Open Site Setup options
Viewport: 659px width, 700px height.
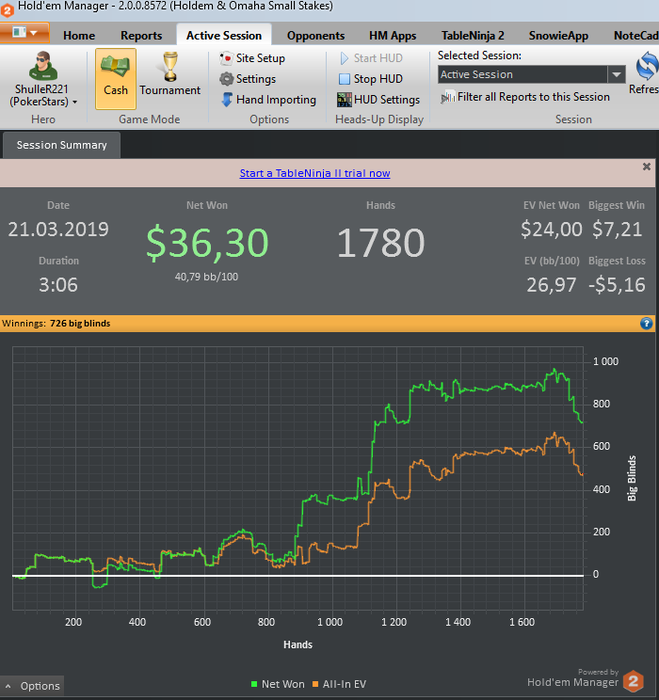click(x=252, y=58)
